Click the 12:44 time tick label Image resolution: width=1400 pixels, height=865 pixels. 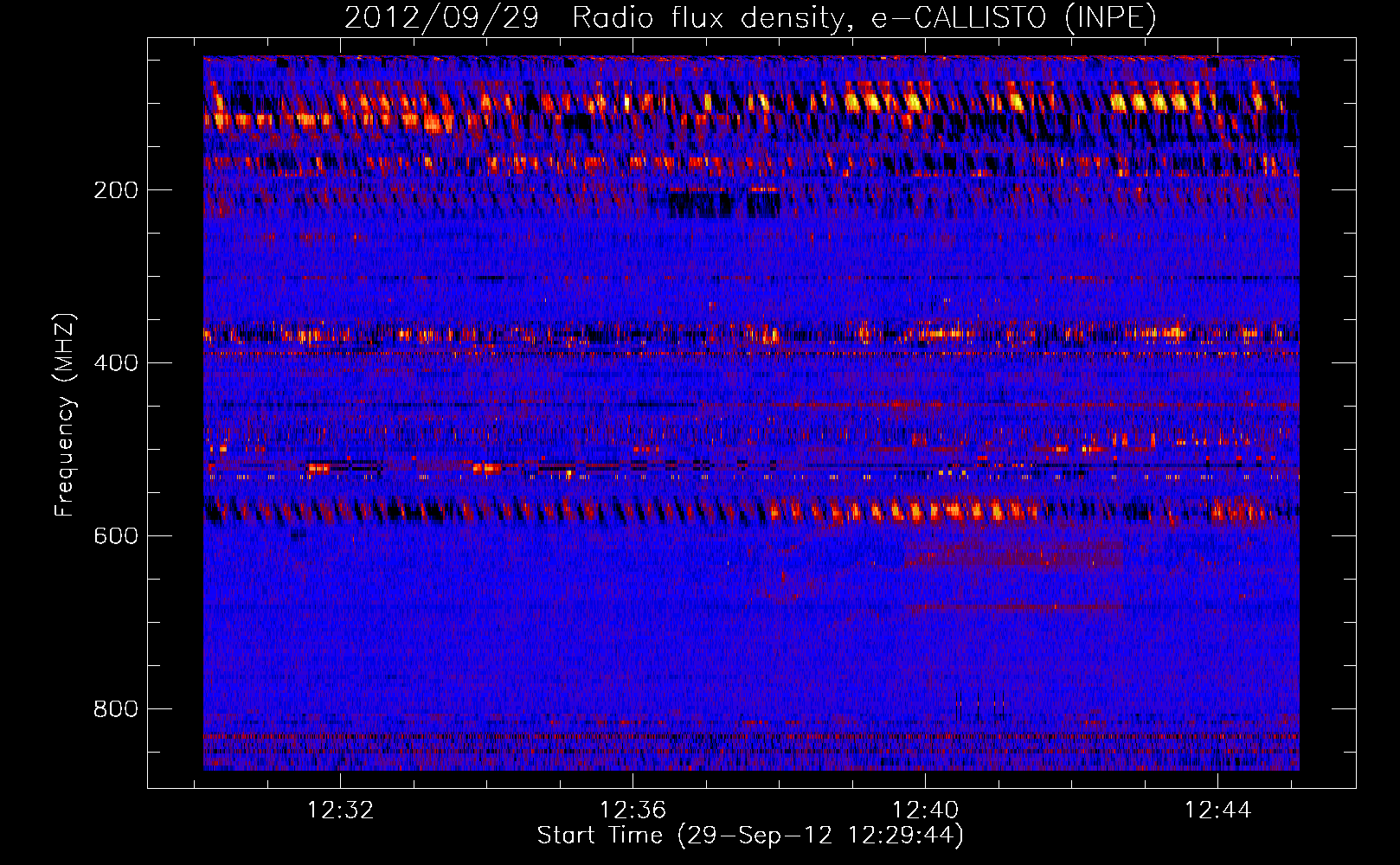(x=1218, y=811)
